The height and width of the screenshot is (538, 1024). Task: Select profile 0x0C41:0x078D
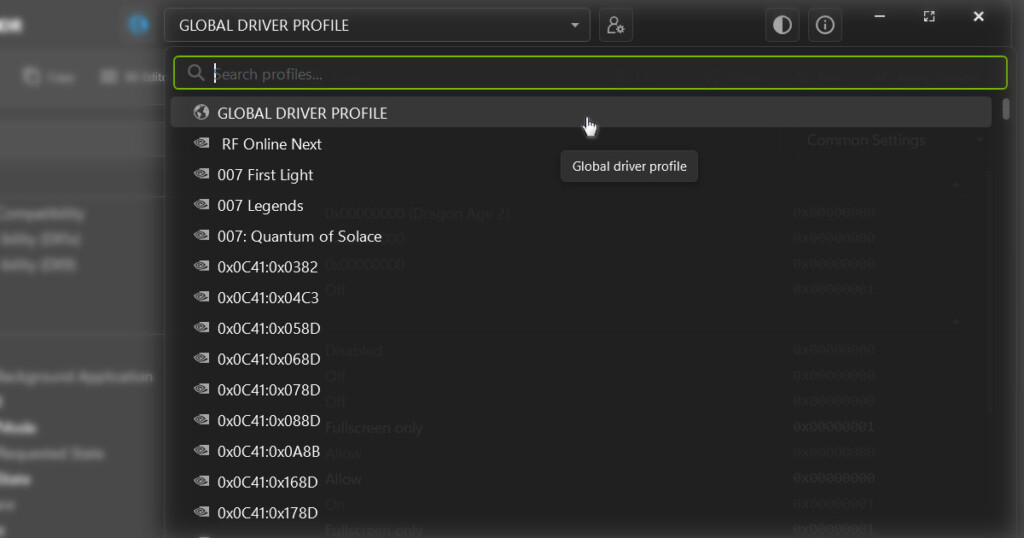click(x=581, y=389)
